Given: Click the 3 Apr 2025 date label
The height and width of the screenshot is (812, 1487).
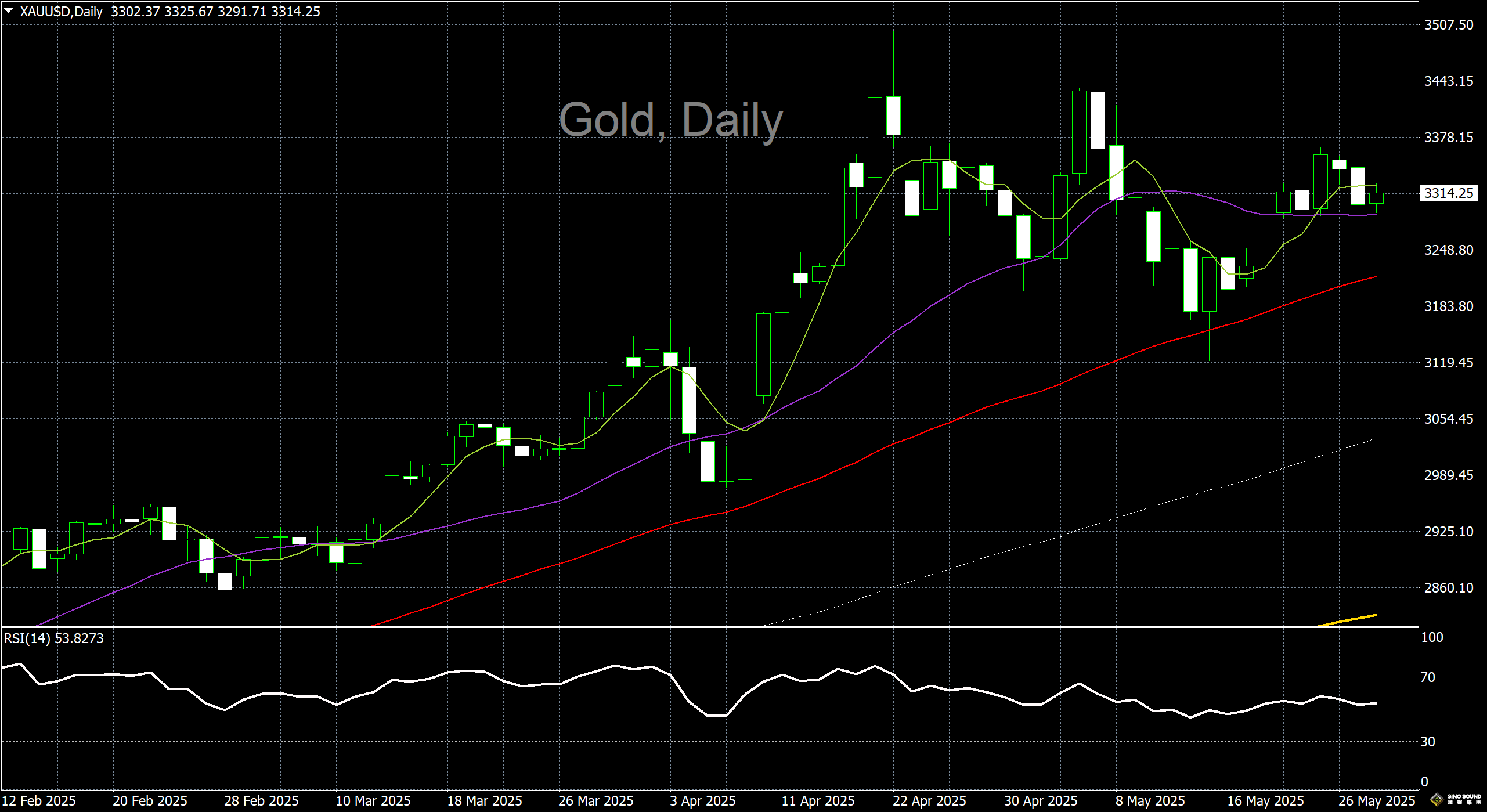Looking at the screenshot, I should 702,800.
